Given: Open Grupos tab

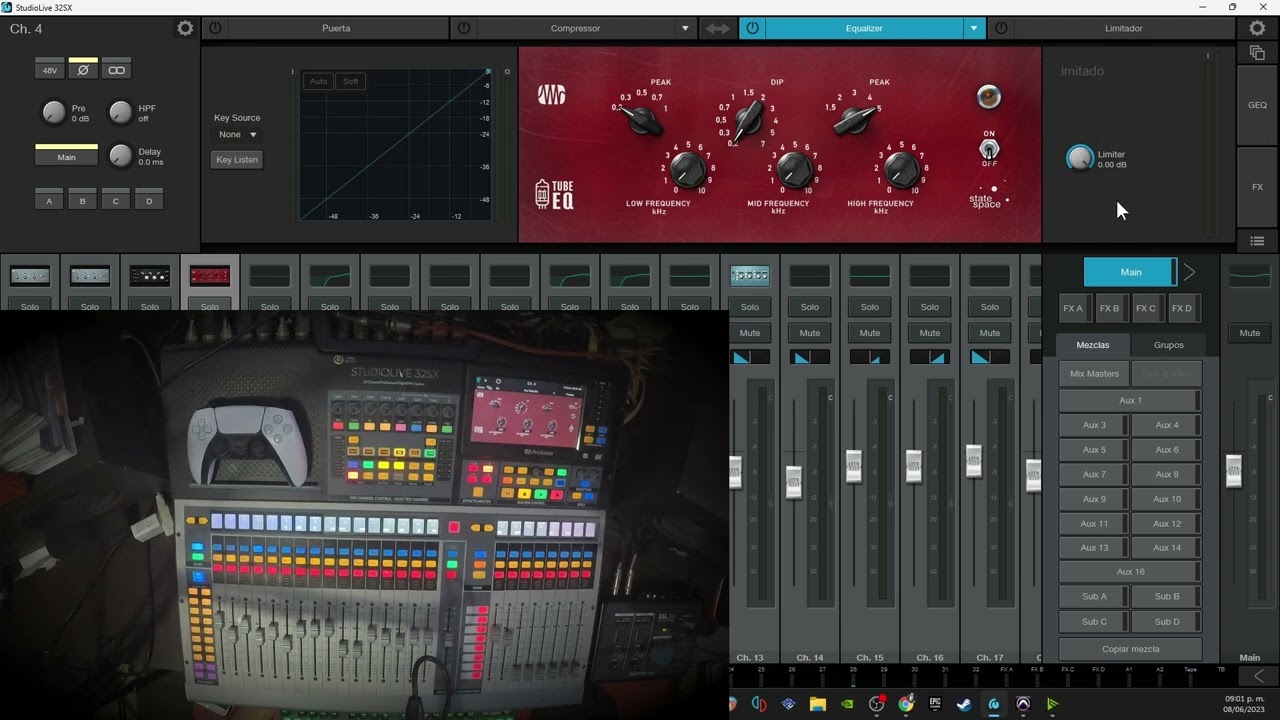Looking at the screenshot, I should (1168, 345).
